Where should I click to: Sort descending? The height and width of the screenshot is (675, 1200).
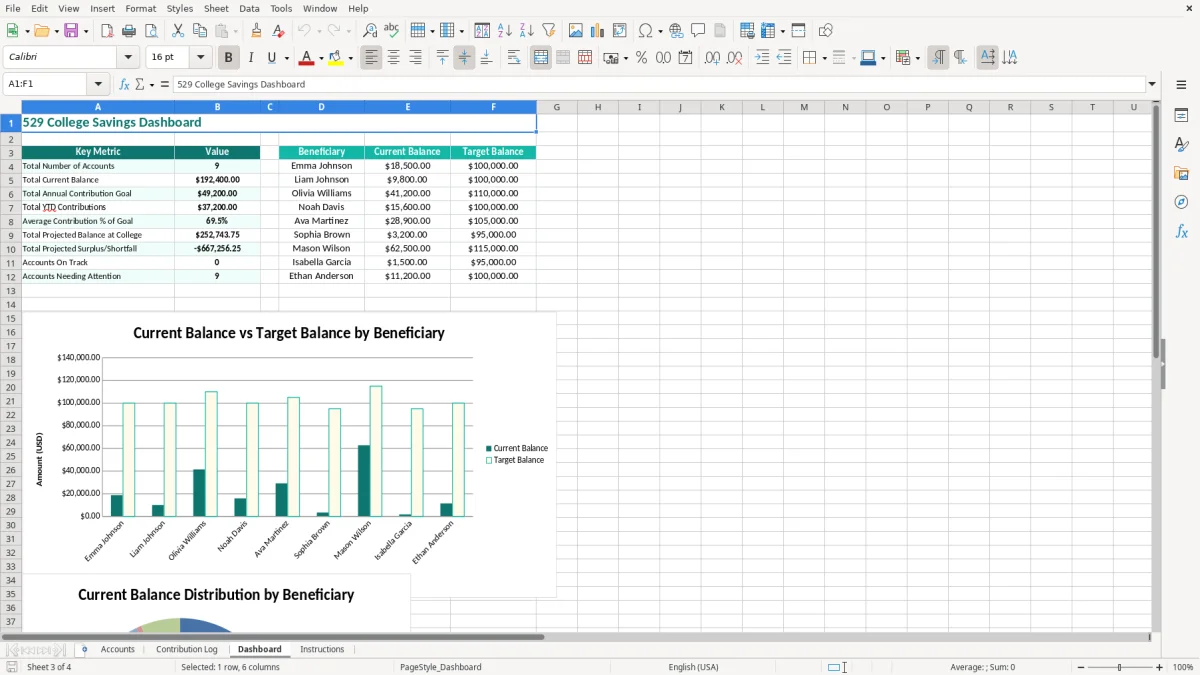527,31
